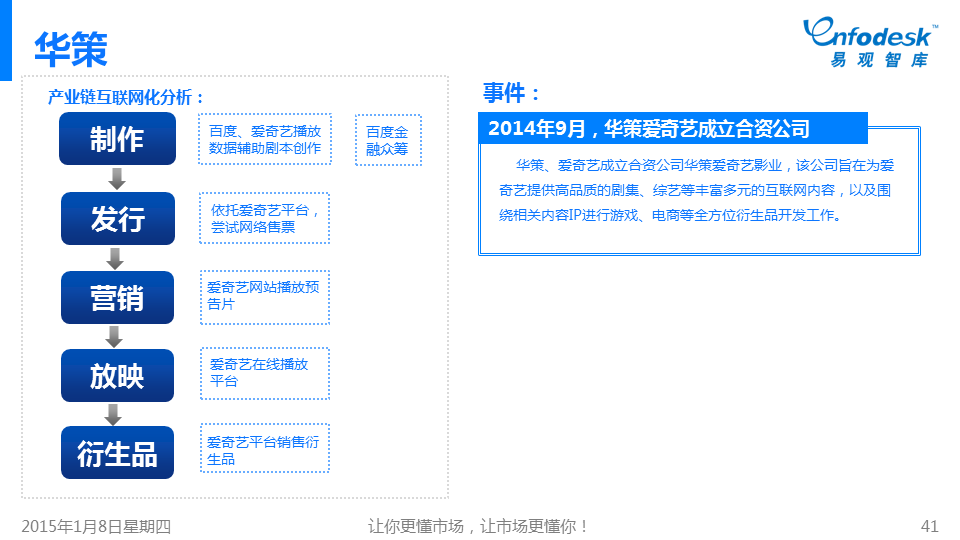Click the 营销 stage block
The height and width of the screenshot is (540, 960).
(x=117, y=298)
